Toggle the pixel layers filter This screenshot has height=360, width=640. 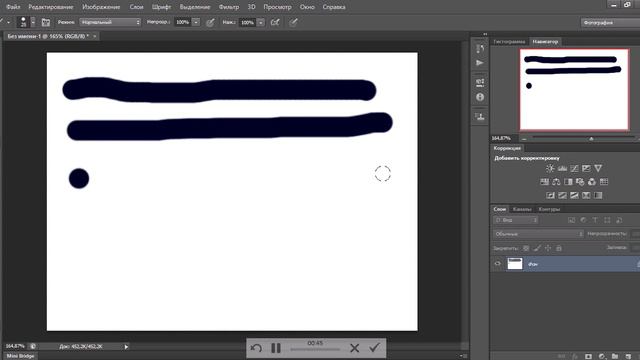[x=571, y=220]
